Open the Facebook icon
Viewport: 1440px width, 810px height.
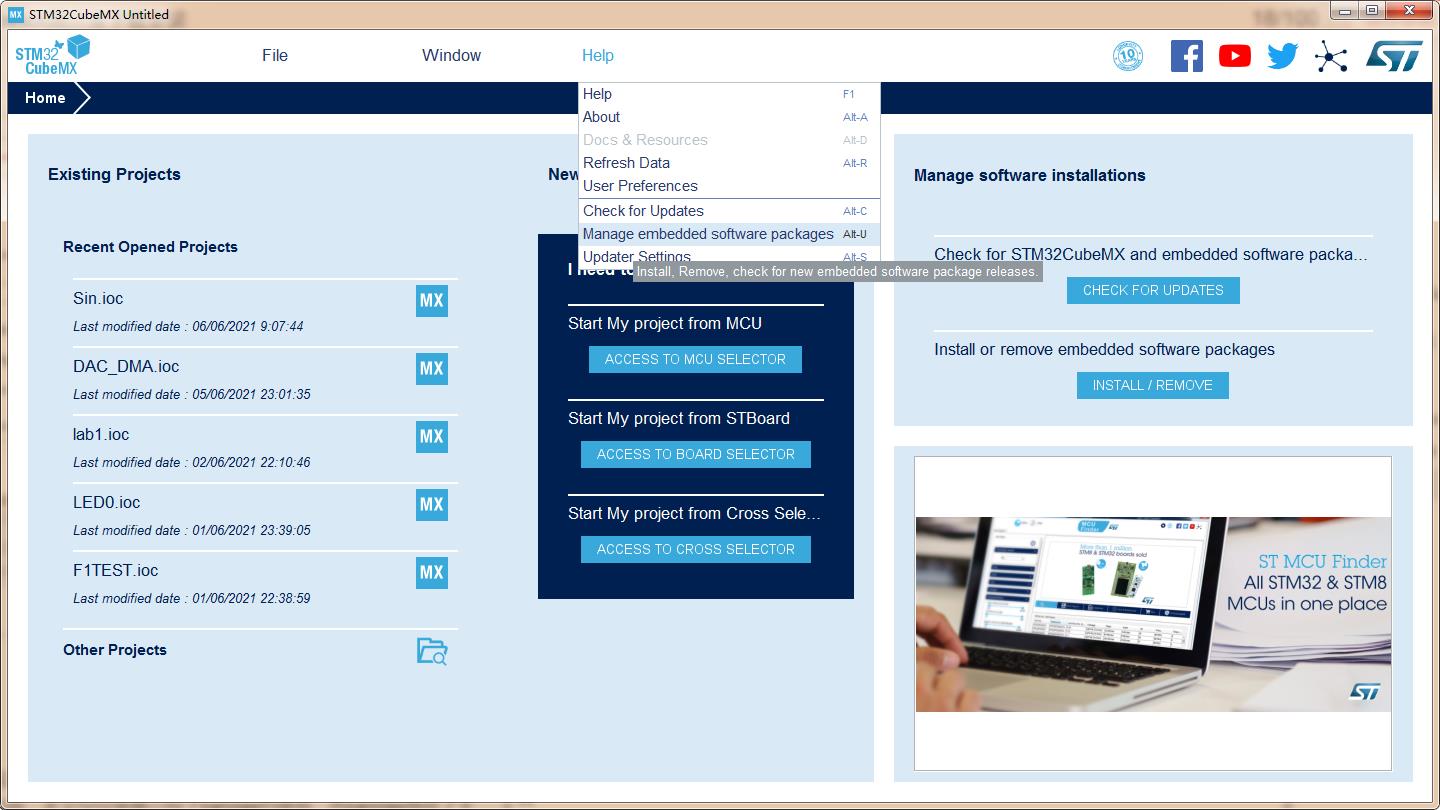[1187, 56]
